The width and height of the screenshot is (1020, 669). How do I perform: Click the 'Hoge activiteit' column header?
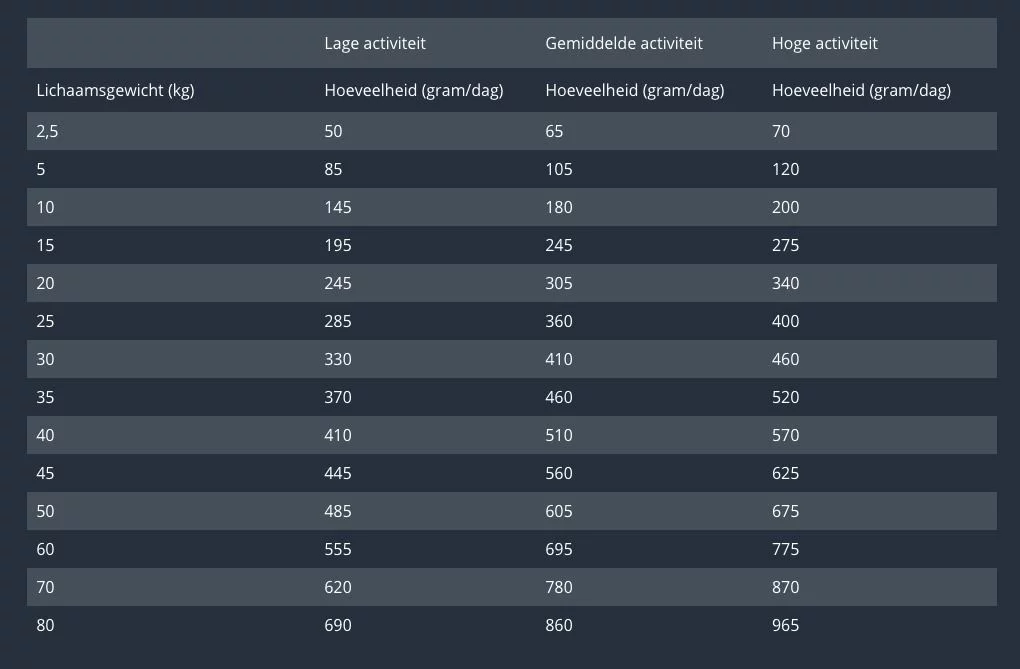825,43
